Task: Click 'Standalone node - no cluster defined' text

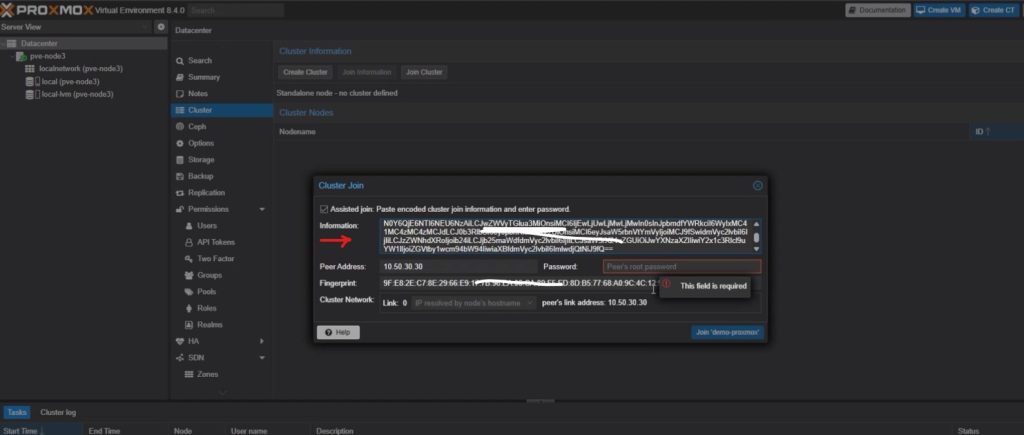Action: pos(337,93)
